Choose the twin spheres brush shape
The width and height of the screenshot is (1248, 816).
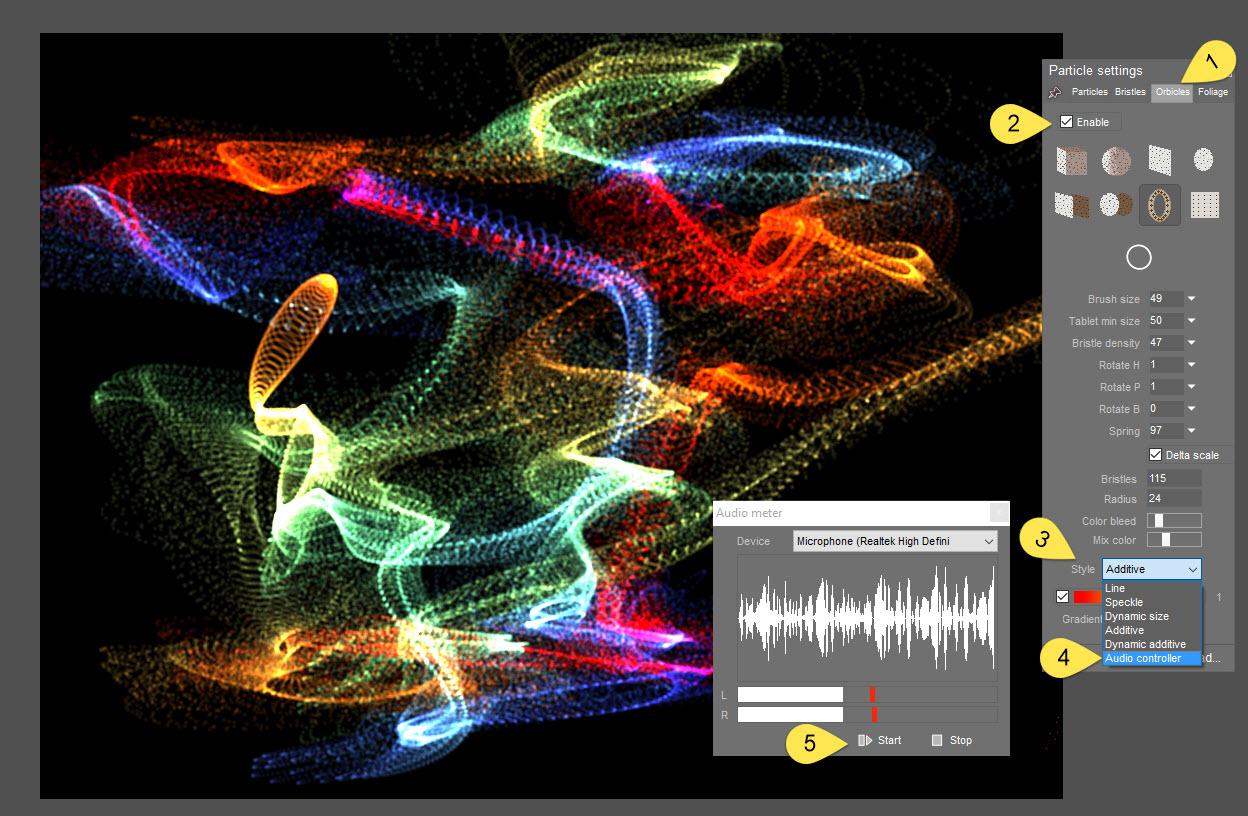pyautogui.click(x=1115, y=204)
